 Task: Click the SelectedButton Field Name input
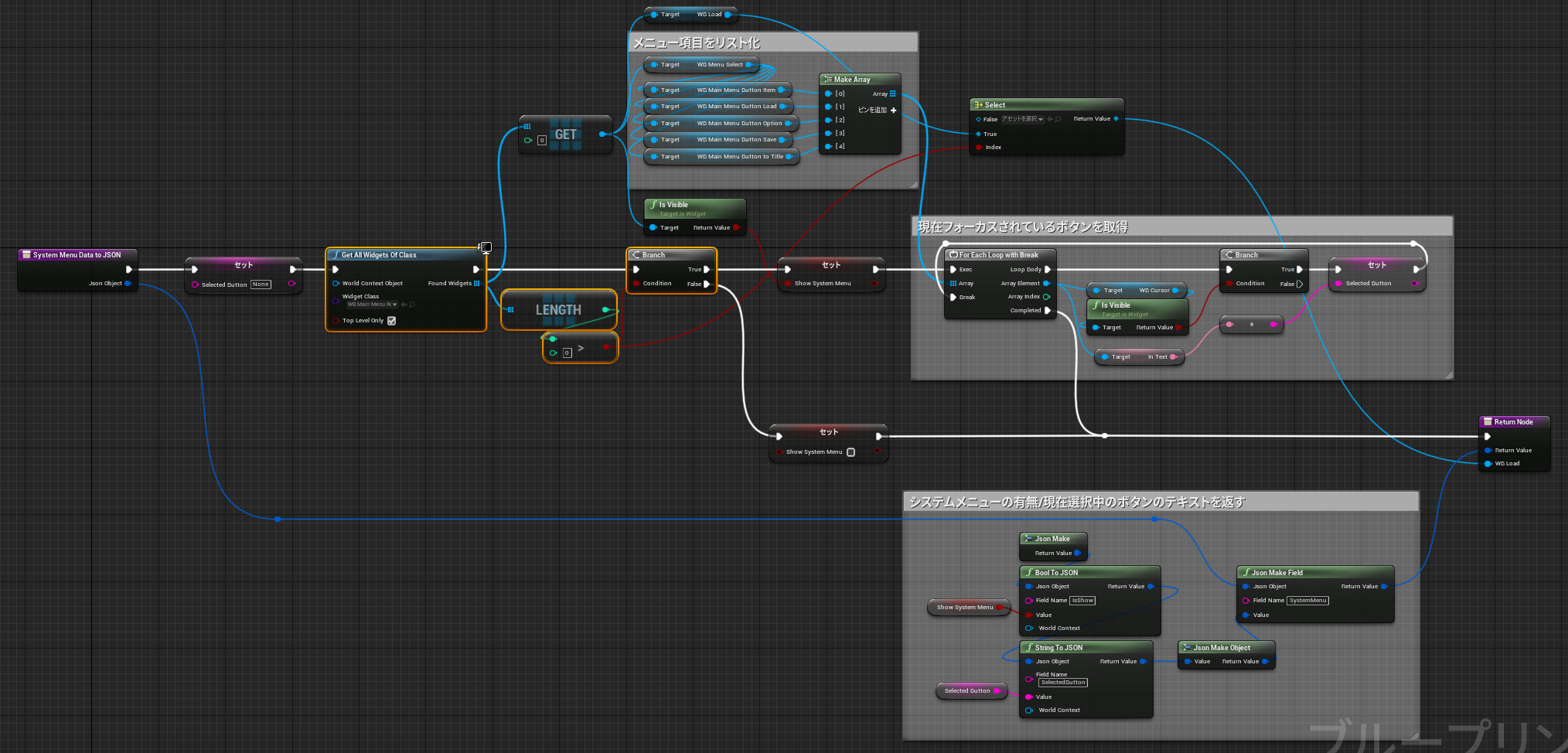1063,683
